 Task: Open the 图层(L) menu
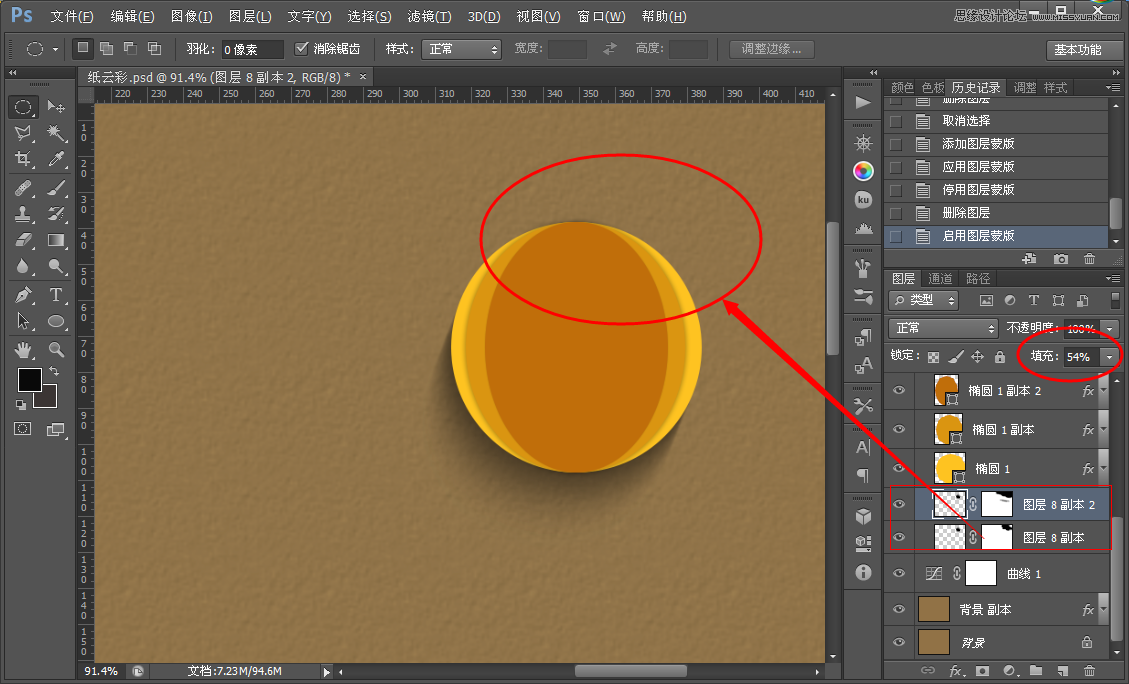250,16
